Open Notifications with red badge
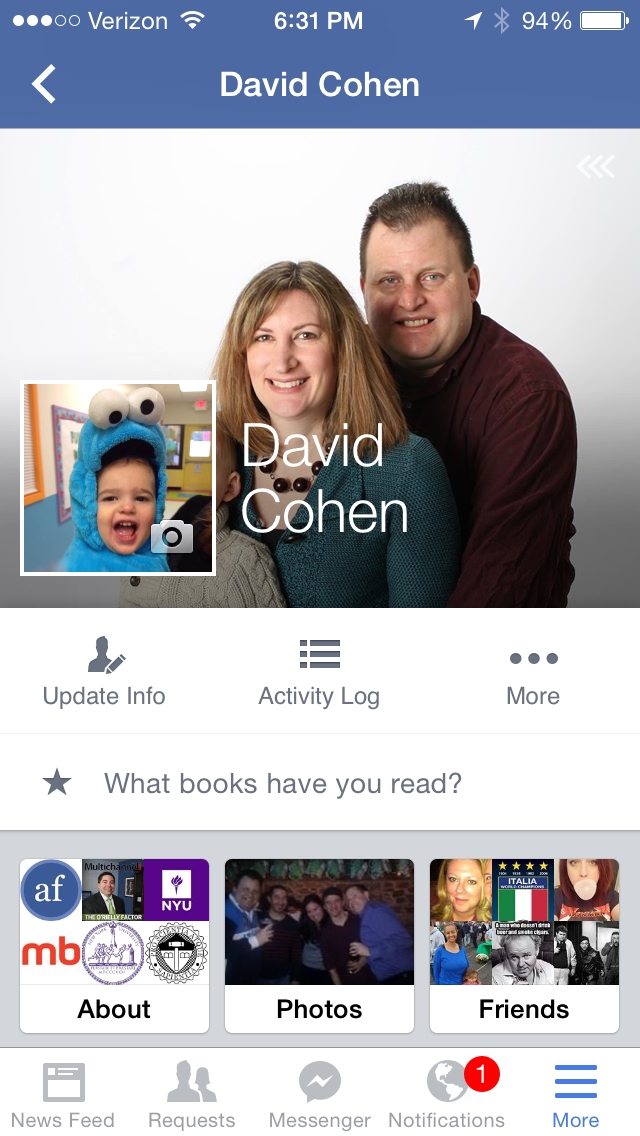 coord(447,1095)
